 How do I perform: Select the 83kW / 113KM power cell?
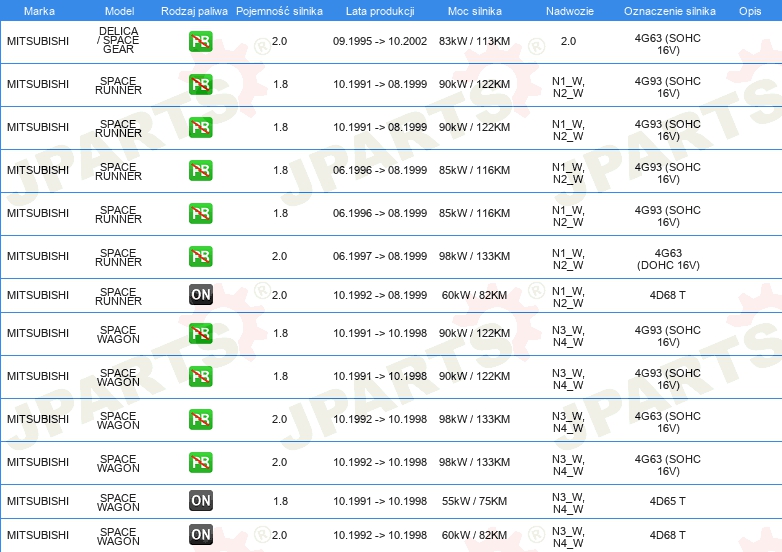pos(474,41)
